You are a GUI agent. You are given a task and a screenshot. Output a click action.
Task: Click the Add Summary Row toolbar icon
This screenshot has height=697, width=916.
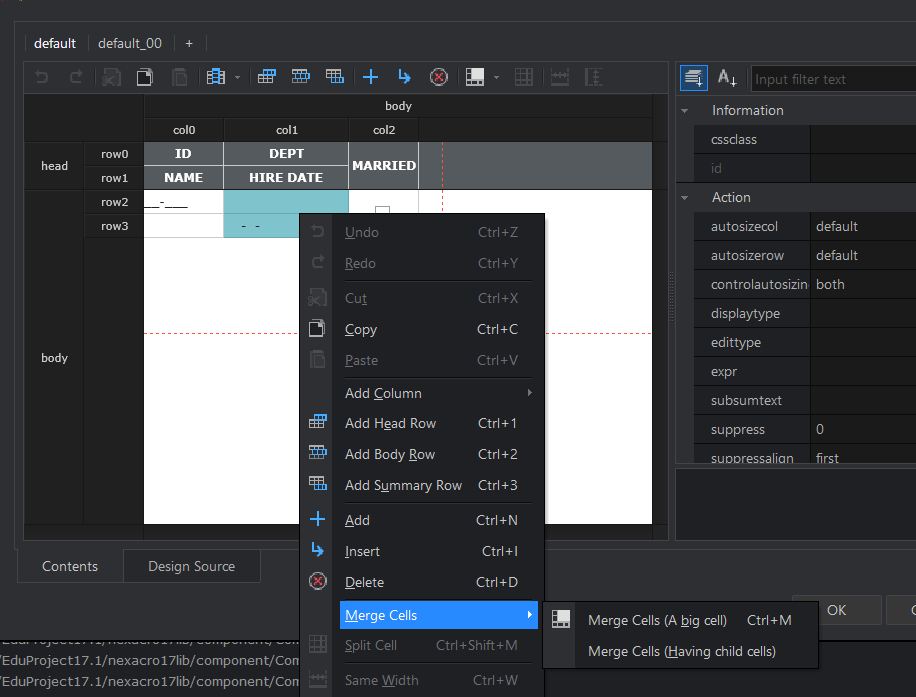(335, 77)
